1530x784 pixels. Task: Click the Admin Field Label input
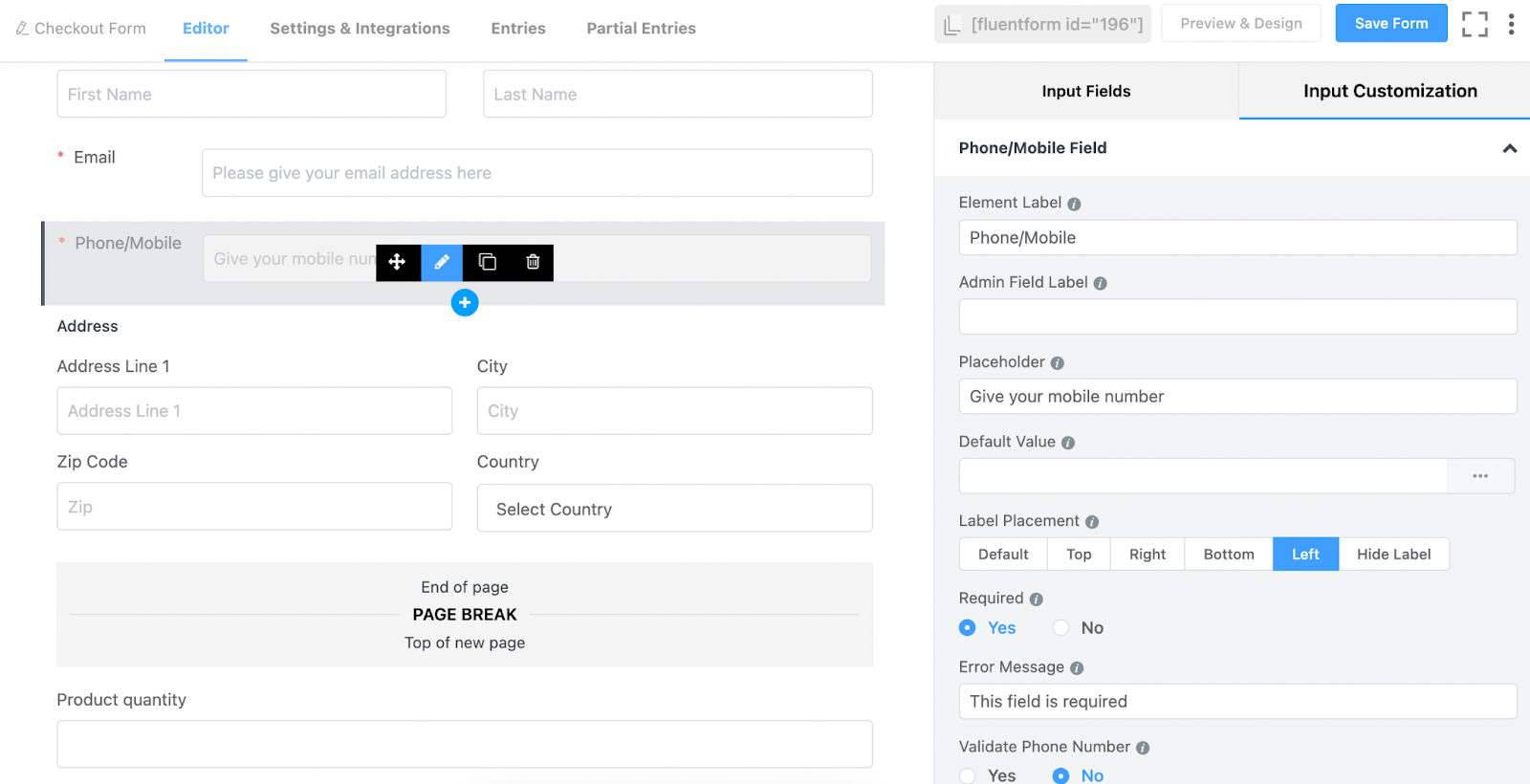click(x=1237, y=316)
